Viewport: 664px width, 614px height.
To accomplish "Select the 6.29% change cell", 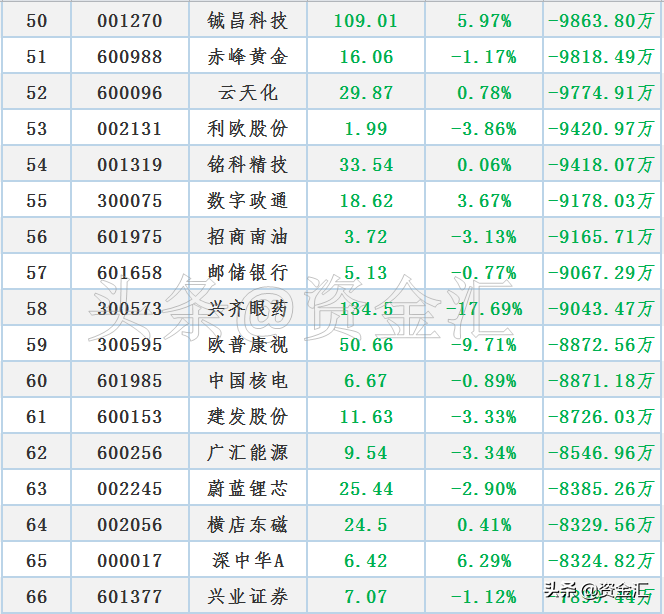I will pos(484,561).
